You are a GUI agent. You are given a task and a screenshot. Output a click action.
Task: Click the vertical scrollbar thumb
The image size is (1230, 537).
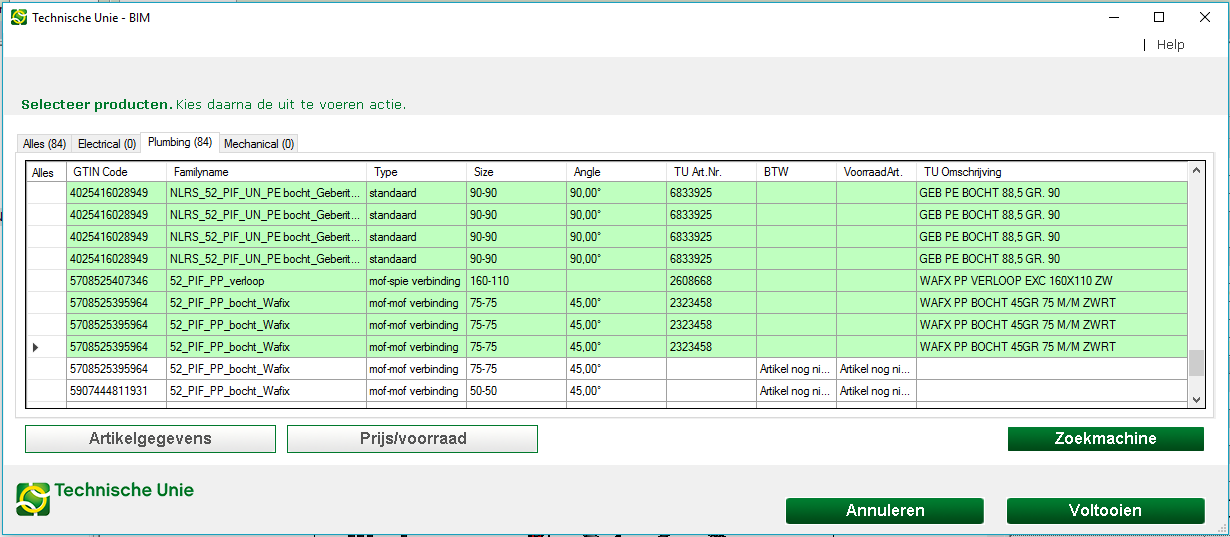click(1196, 362)
